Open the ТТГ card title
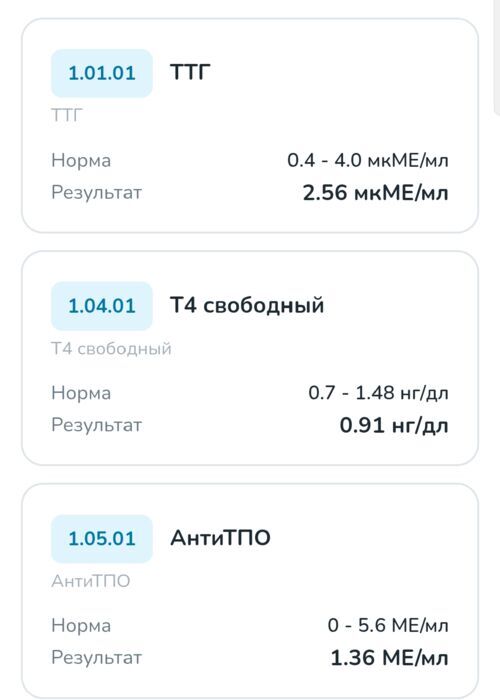 pyautogui.click(x=190, y=72)
